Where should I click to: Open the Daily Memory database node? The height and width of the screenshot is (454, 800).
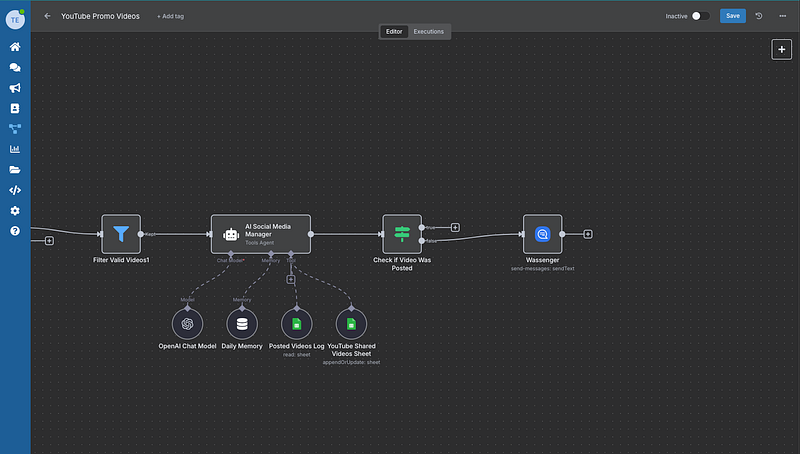coord(241,323)
